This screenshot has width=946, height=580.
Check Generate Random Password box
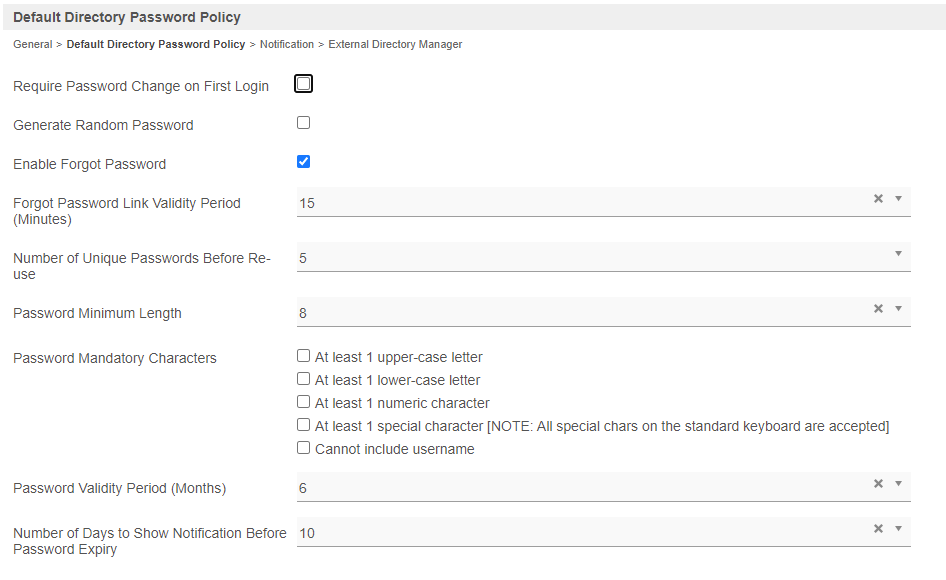coord(303,123)
